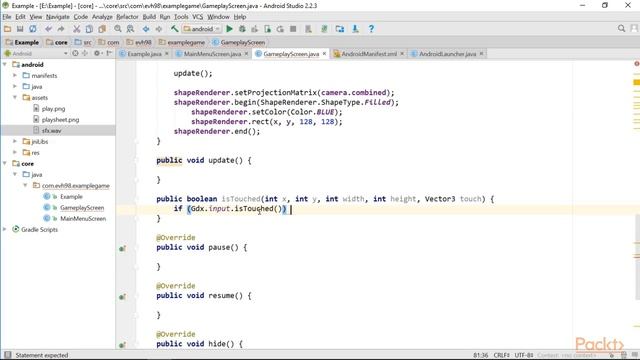Image resolution: width=640 pixels, height=360 pixels.
Task: Click the Save All toolbar icon
Action: [x=20, y=29]
